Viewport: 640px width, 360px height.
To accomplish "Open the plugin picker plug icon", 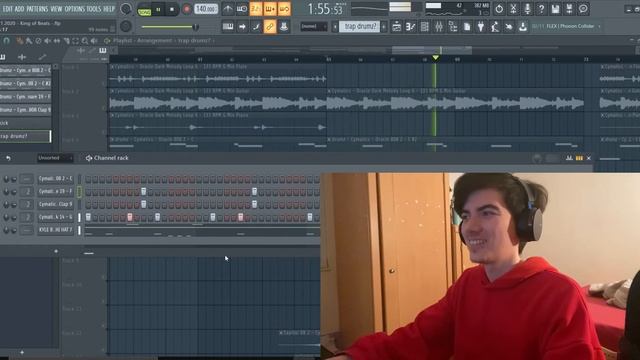I will point(481,27).
